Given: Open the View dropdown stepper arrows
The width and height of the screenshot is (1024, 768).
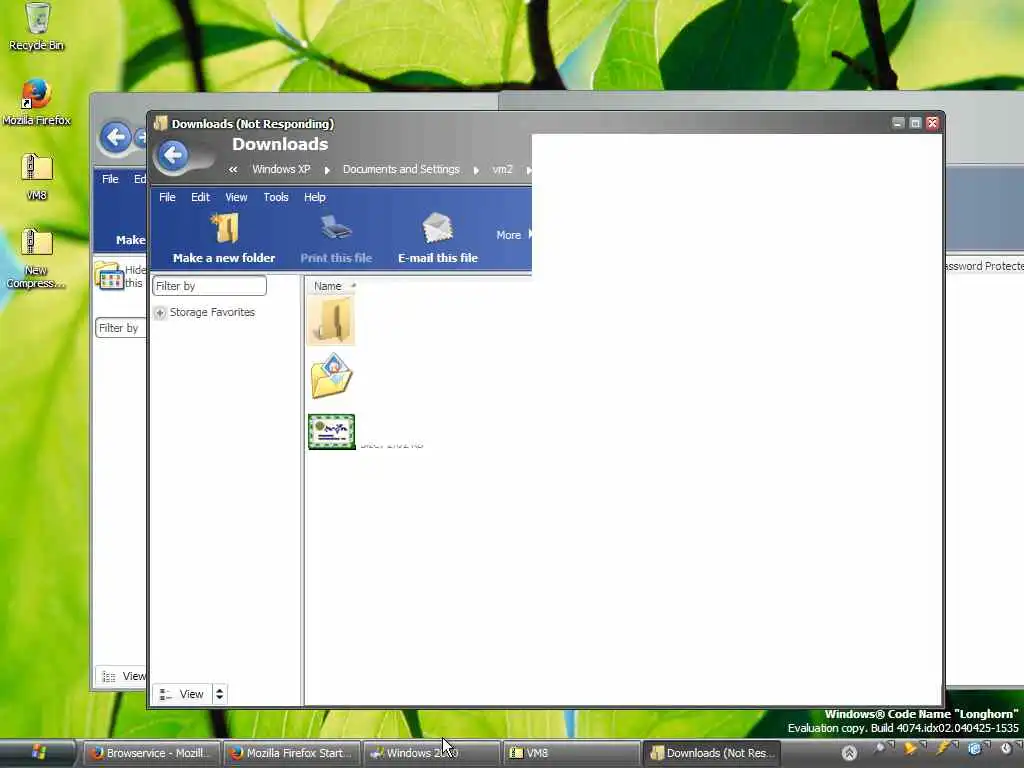Looking at the screenshot, I should 219,694.
